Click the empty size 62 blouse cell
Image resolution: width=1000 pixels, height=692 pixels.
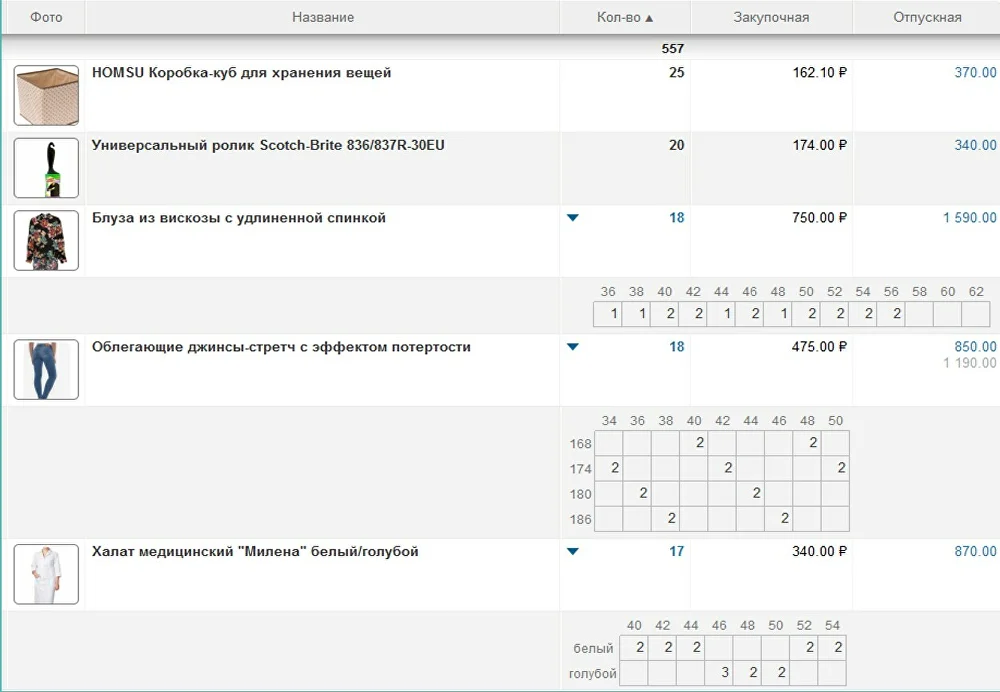tap(976, 314)
